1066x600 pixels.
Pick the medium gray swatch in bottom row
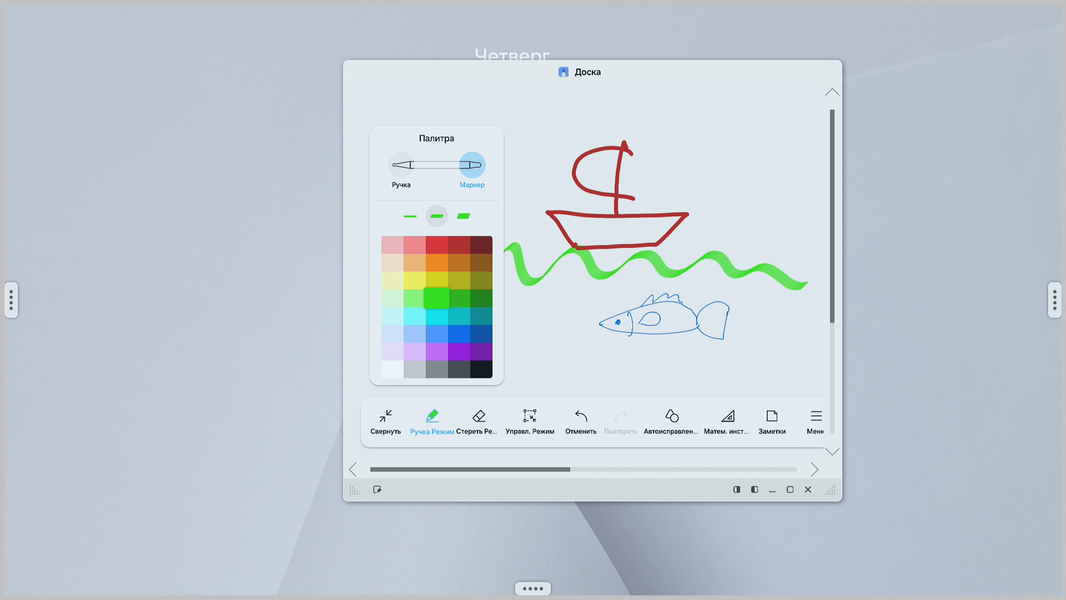pyautogui.click(x=436, y=369)
